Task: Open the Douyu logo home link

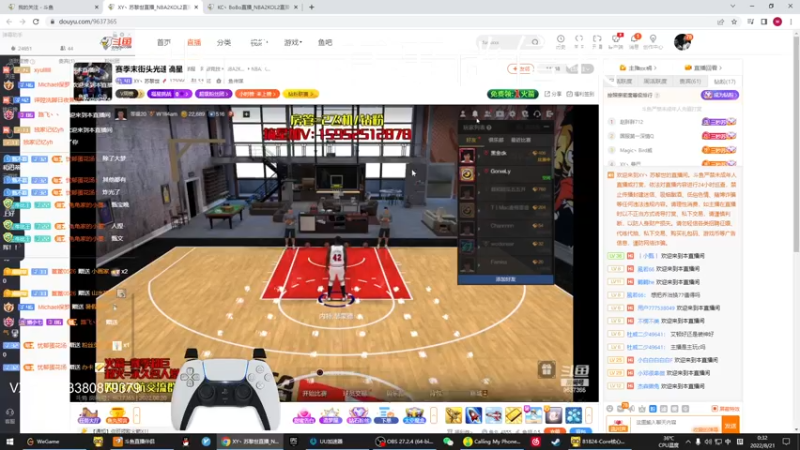Action: [116, 43]
